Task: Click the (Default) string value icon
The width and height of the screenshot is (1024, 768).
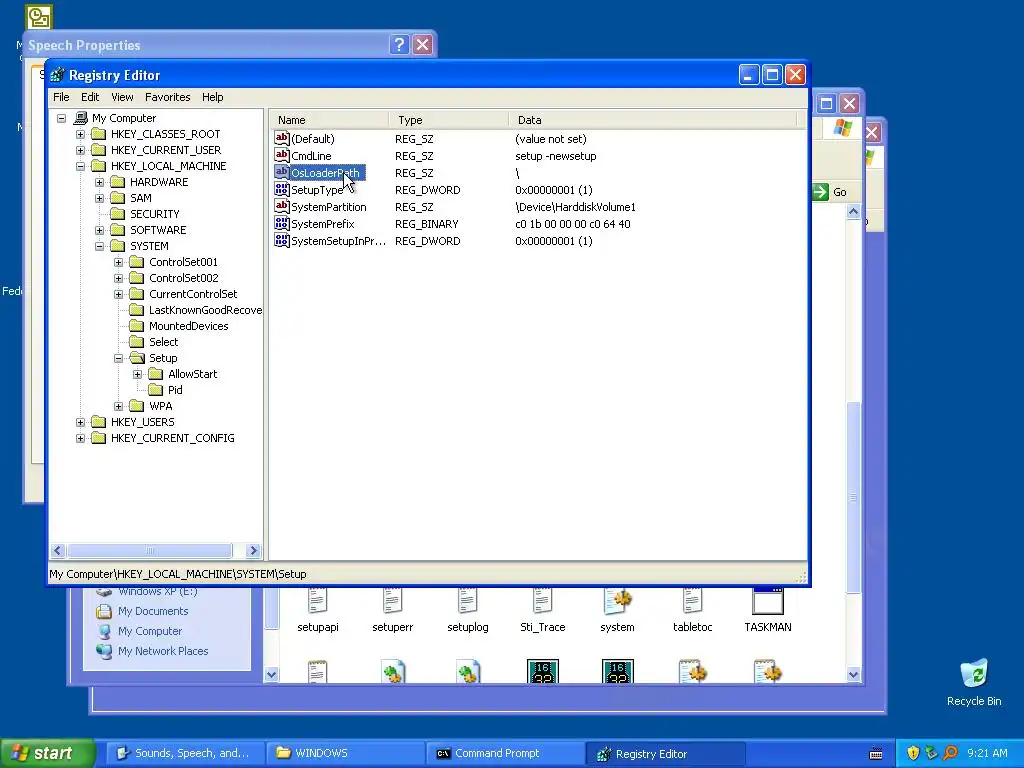Action: [x=281, y=138]
